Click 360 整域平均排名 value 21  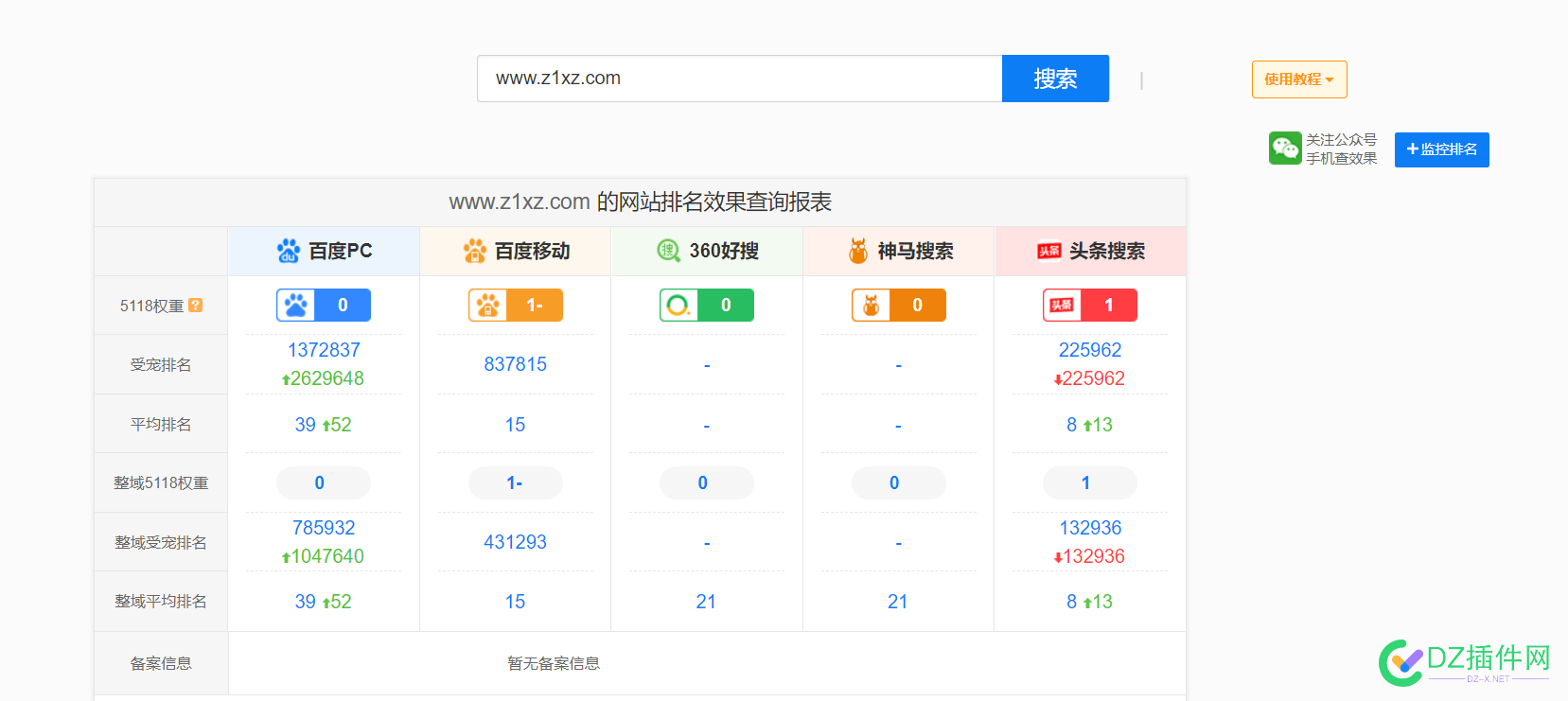(x=706, y=602)
